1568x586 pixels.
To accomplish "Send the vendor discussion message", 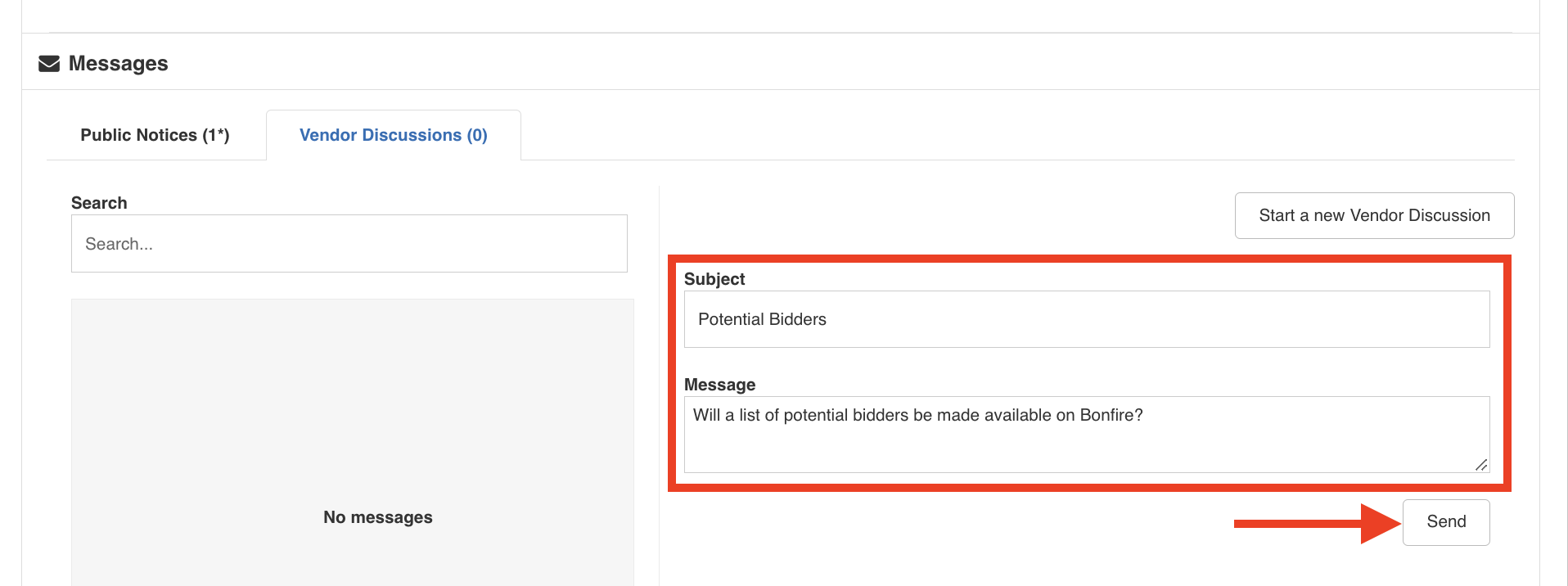I will click(x=1446, y=522).
